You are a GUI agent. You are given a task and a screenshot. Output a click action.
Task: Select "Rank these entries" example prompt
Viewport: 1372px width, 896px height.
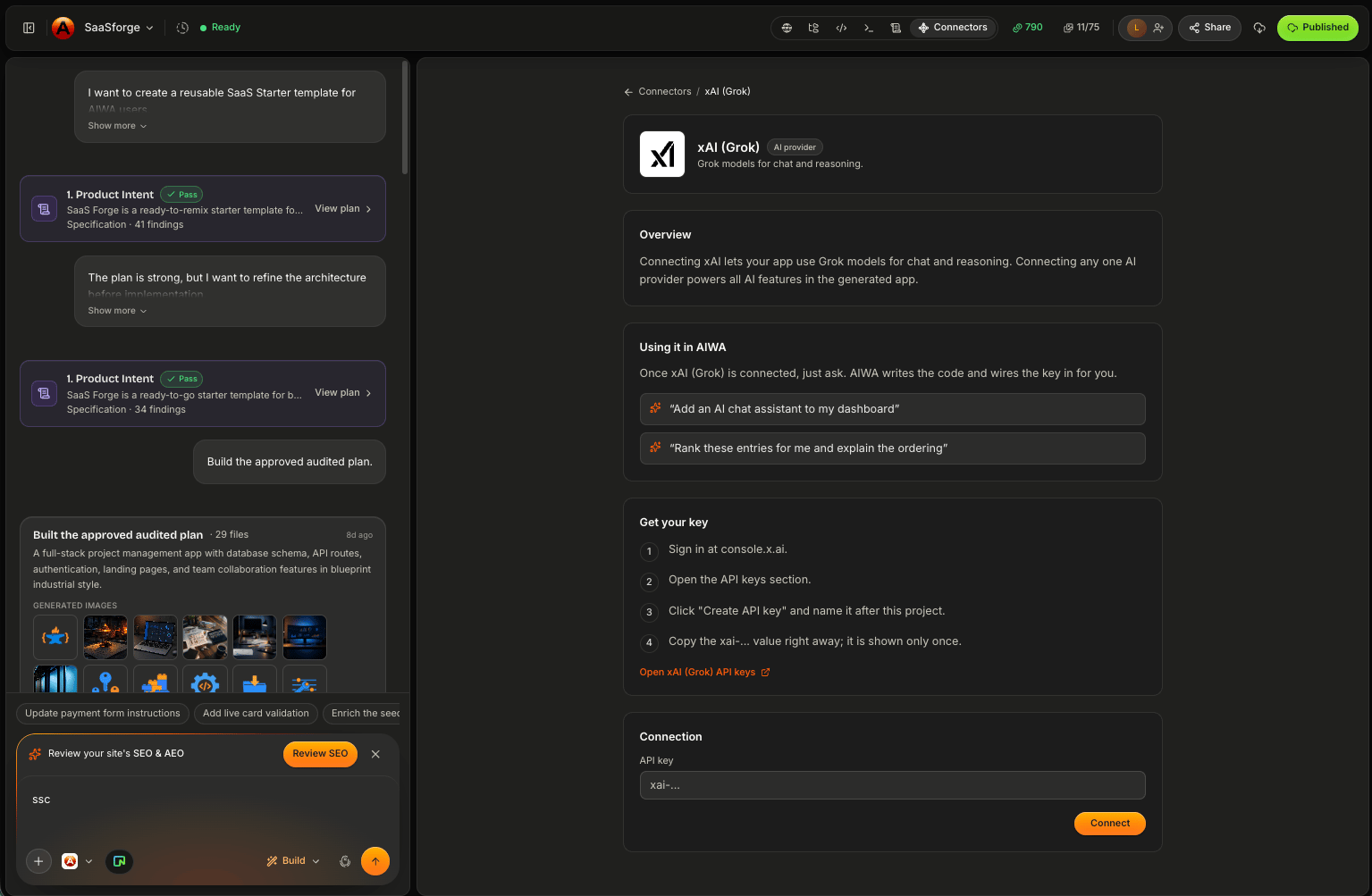[x=892, y=448]
